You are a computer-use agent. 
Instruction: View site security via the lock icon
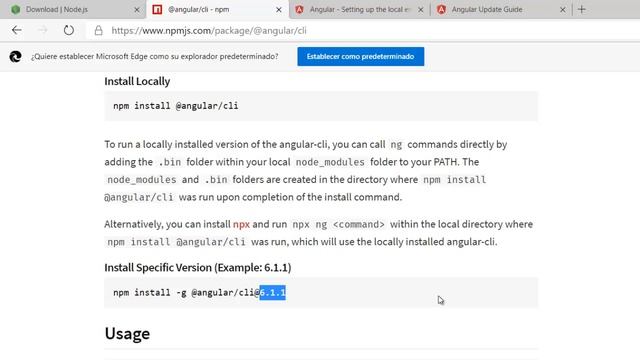(x=98, y=31)
